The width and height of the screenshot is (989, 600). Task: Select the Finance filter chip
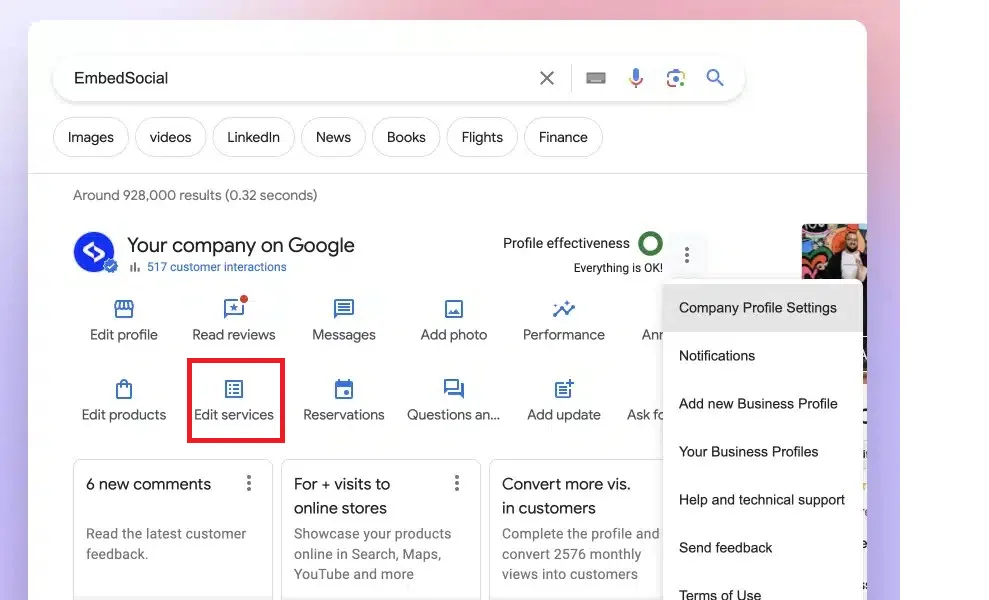coord(563,137)
